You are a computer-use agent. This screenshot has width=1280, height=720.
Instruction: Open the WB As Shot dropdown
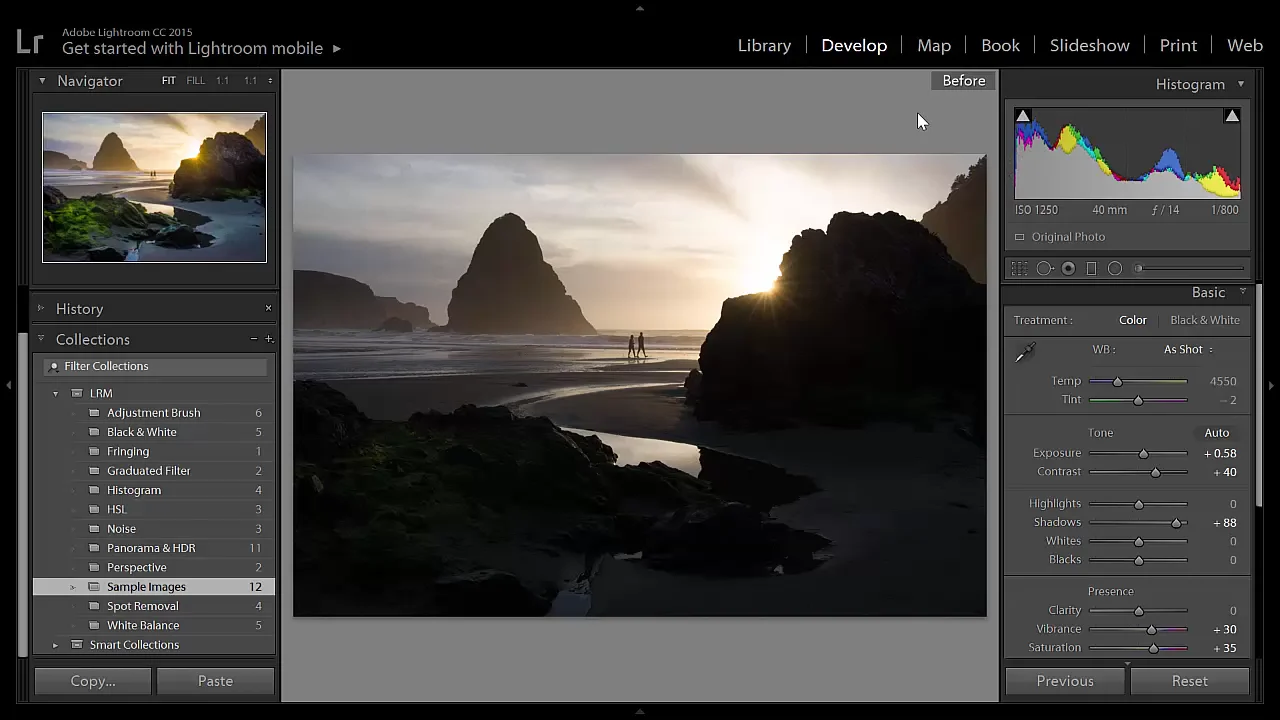pyautogui.click(x=1188, y=349)
